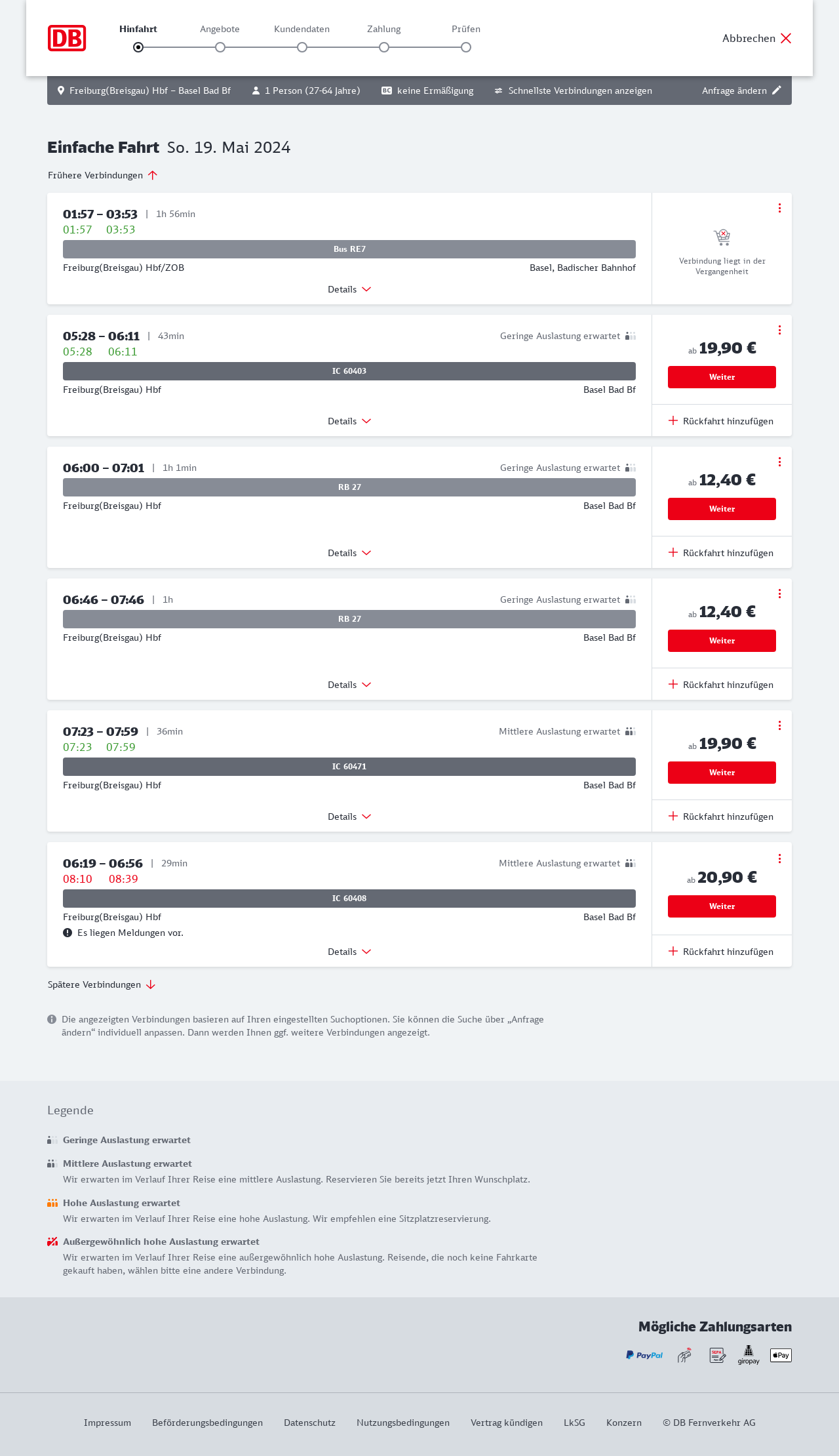
Task: Expand Details for the 05:28 IC 60403 trip
Action: point(349,421)
